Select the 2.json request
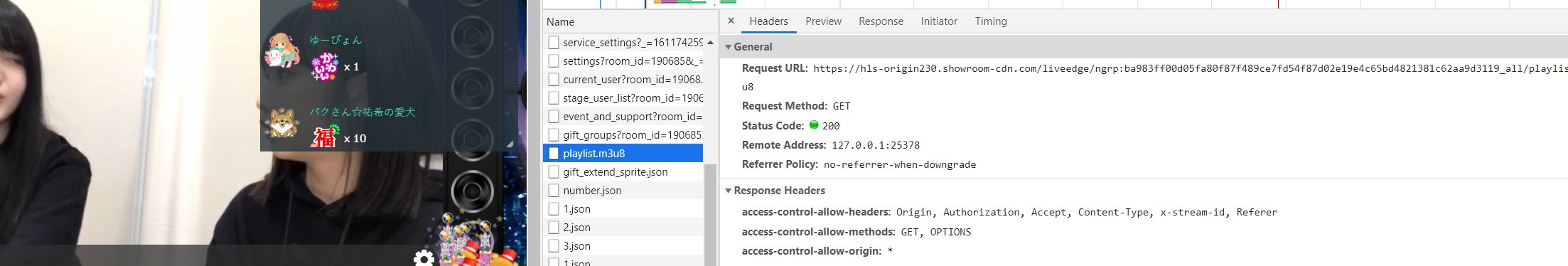 [623, 228]
